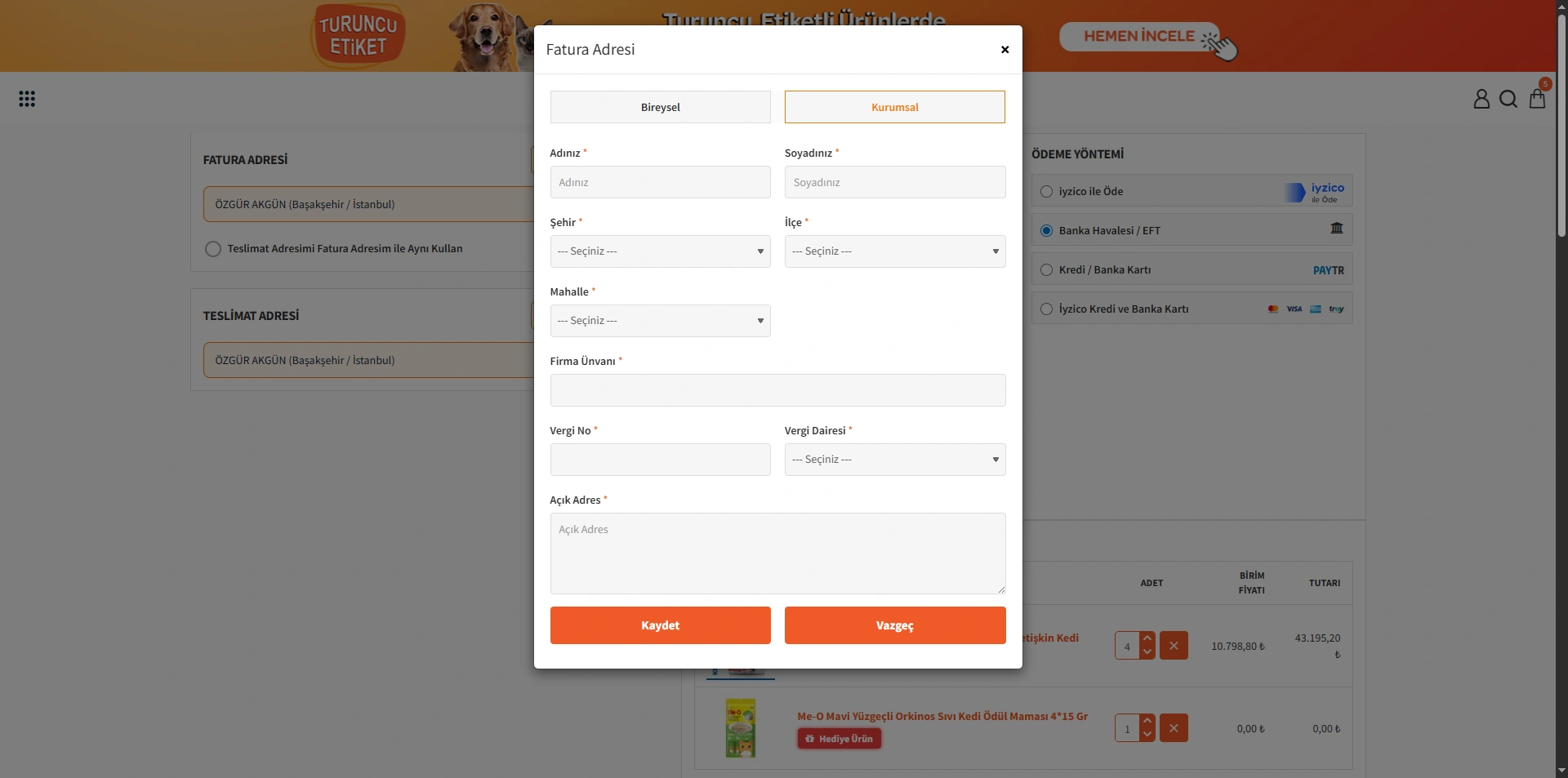Click the iyzico logo icon
Image resolution: width=1568 pixels, height=778 pixels.
(x=1316, y=192)
